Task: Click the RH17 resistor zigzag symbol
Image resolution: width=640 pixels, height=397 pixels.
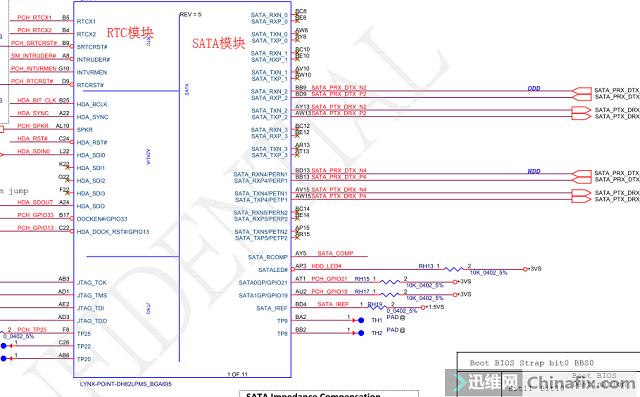Action: [390, 295]
